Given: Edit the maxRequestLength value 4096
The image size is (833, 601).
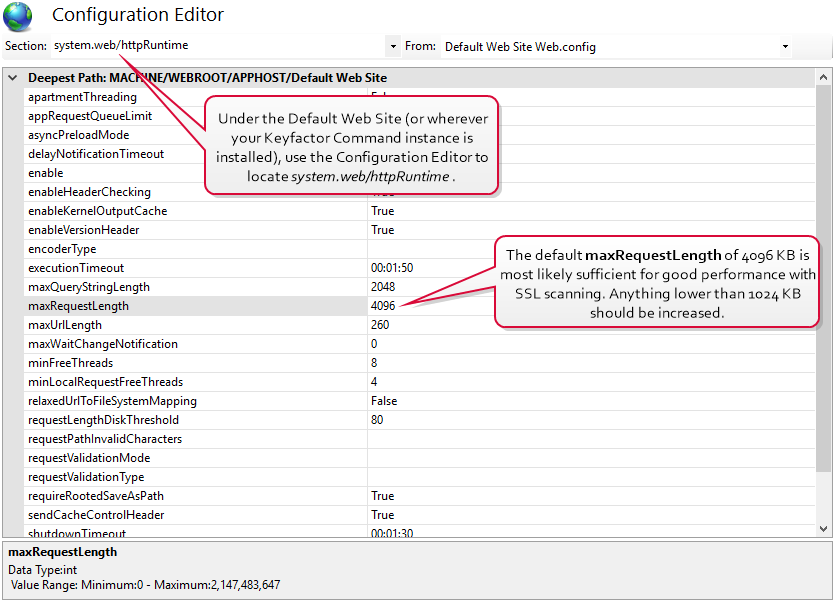Looking at the screenshot, I should point(383,306).
